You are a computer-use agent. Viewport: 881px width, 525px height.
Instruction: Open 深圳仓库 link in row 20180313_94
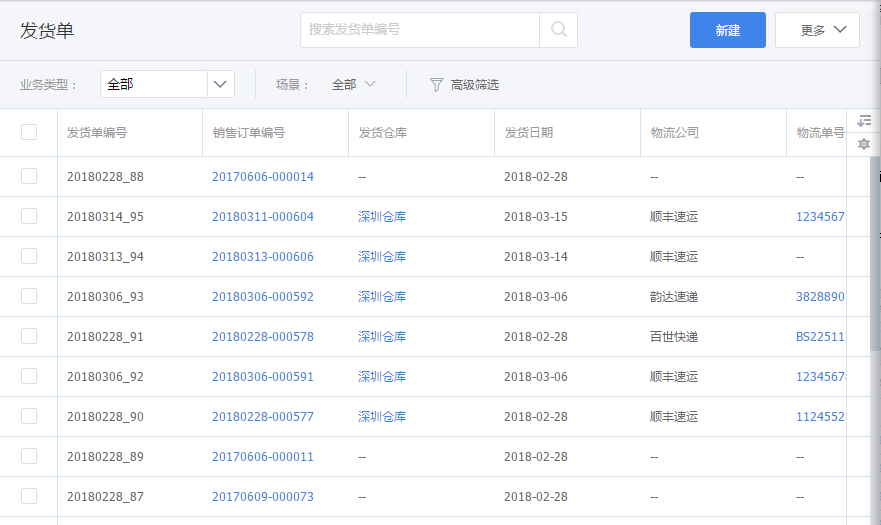[x=382, y=256]
